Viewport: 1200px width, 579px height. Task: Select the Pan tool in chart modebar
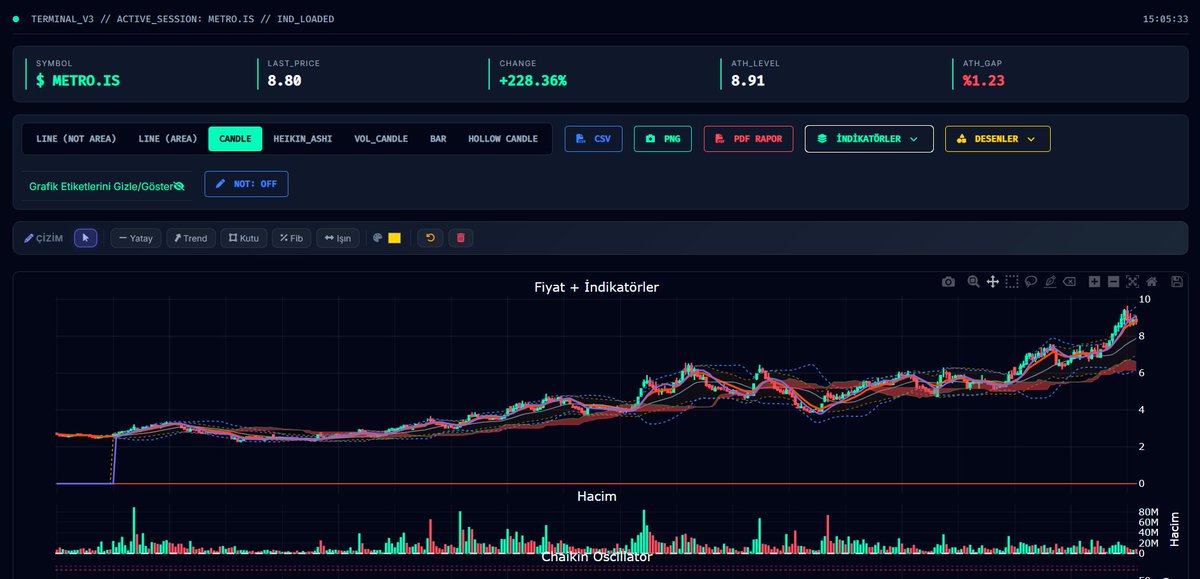[993, 282]
